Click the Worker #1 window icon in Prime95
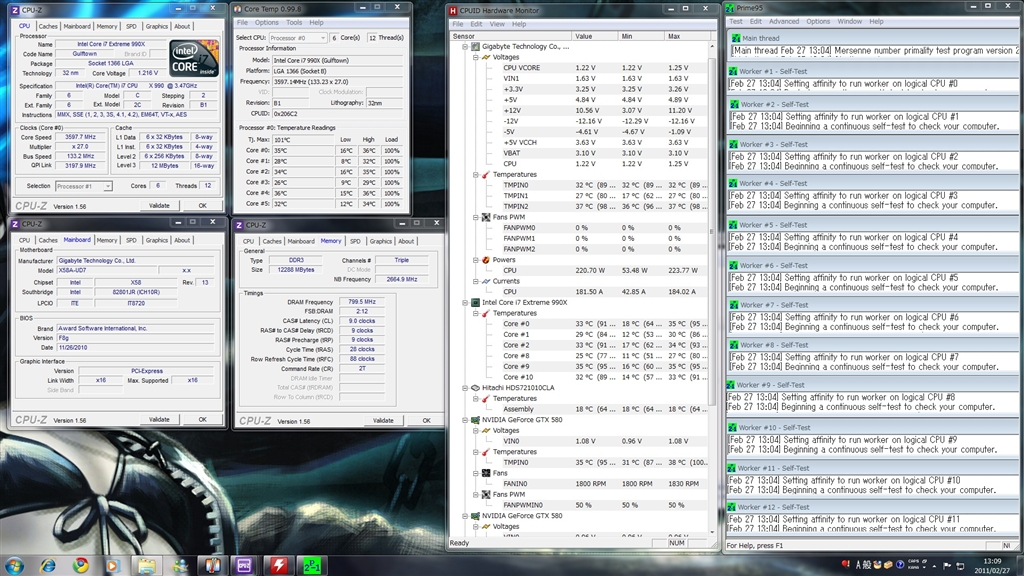The width and height of the screenshot is (1024, 576). click(732, 72)
